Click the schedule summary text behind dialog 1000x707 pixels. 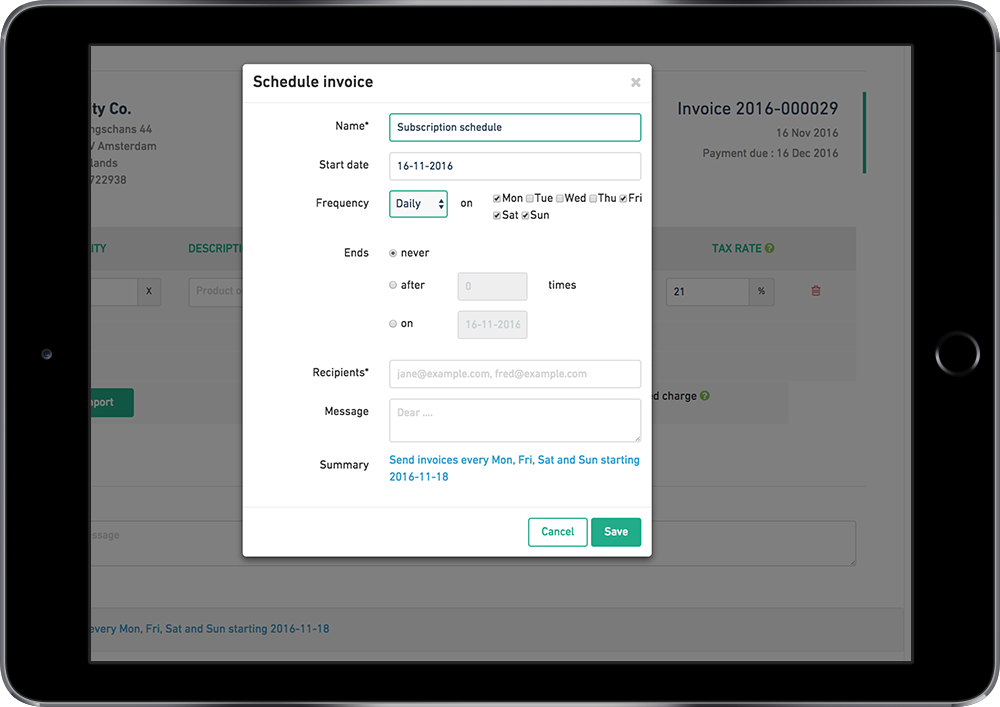tap(210, 629)
